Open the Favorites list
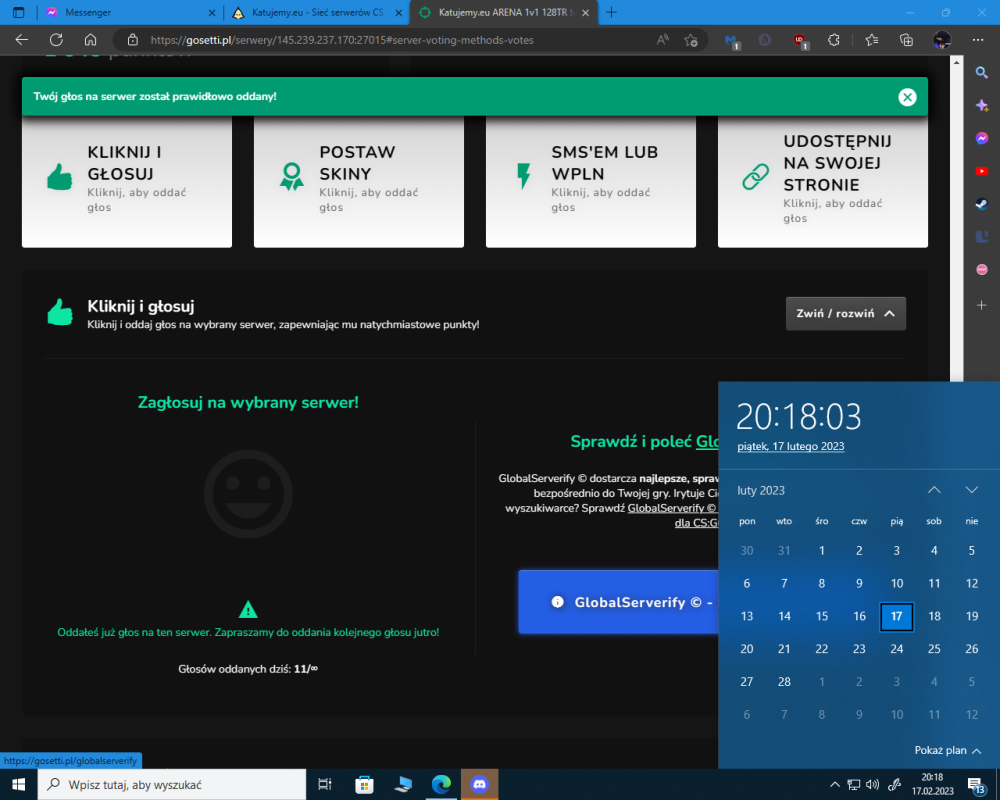The height and width of the screenshot is (800, 1000). (872, 40)
